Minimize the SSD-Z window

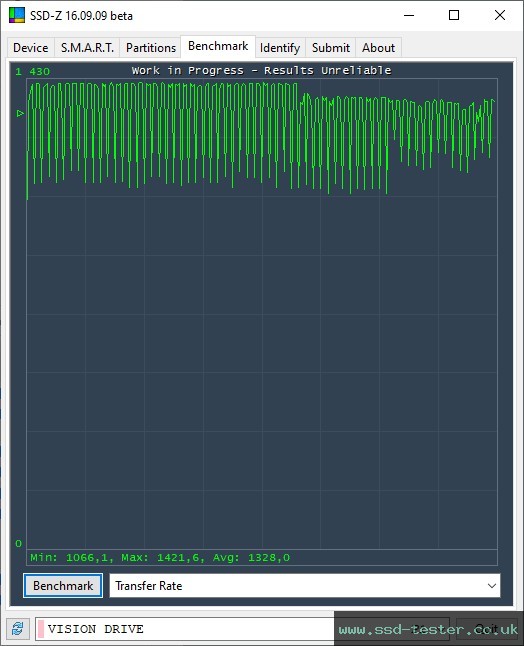point(409,15)
